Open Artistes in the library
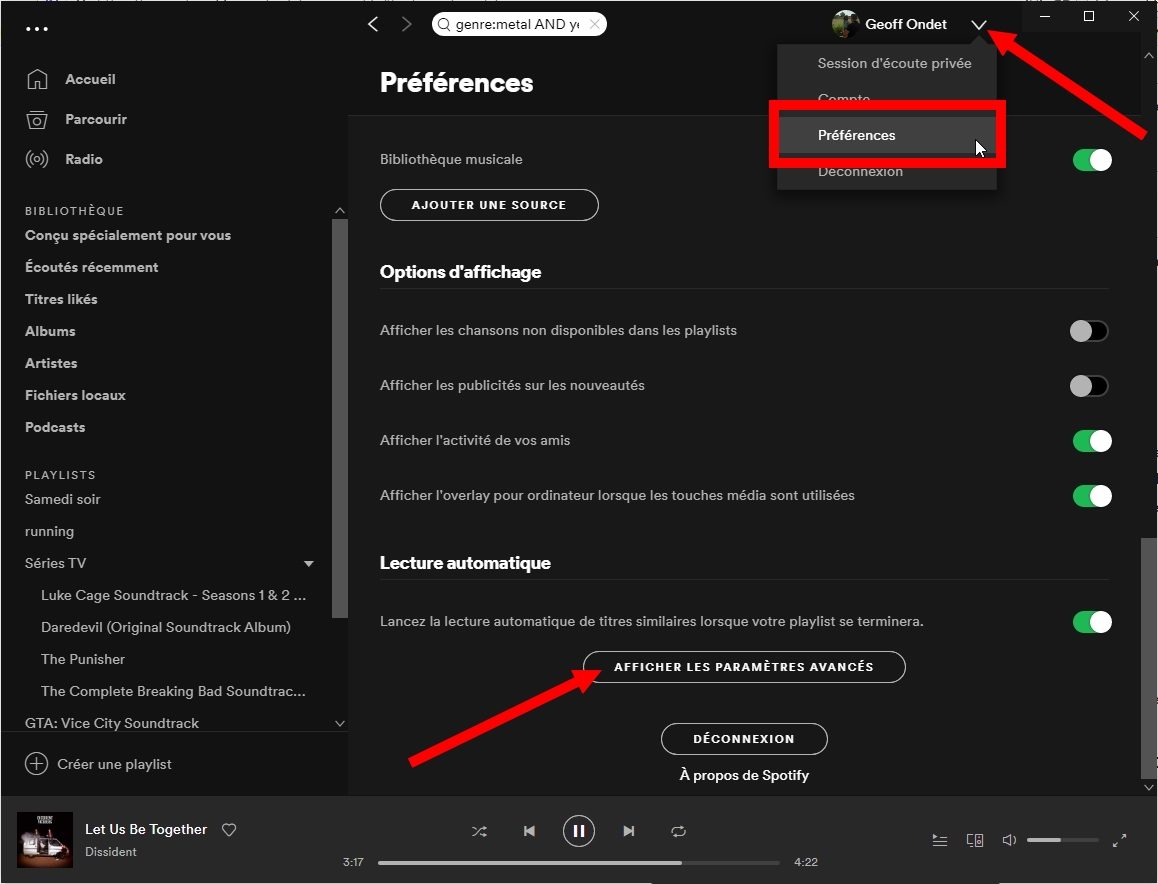The width and height of the screenshot is (1158, 884). (x=51, y=363)
